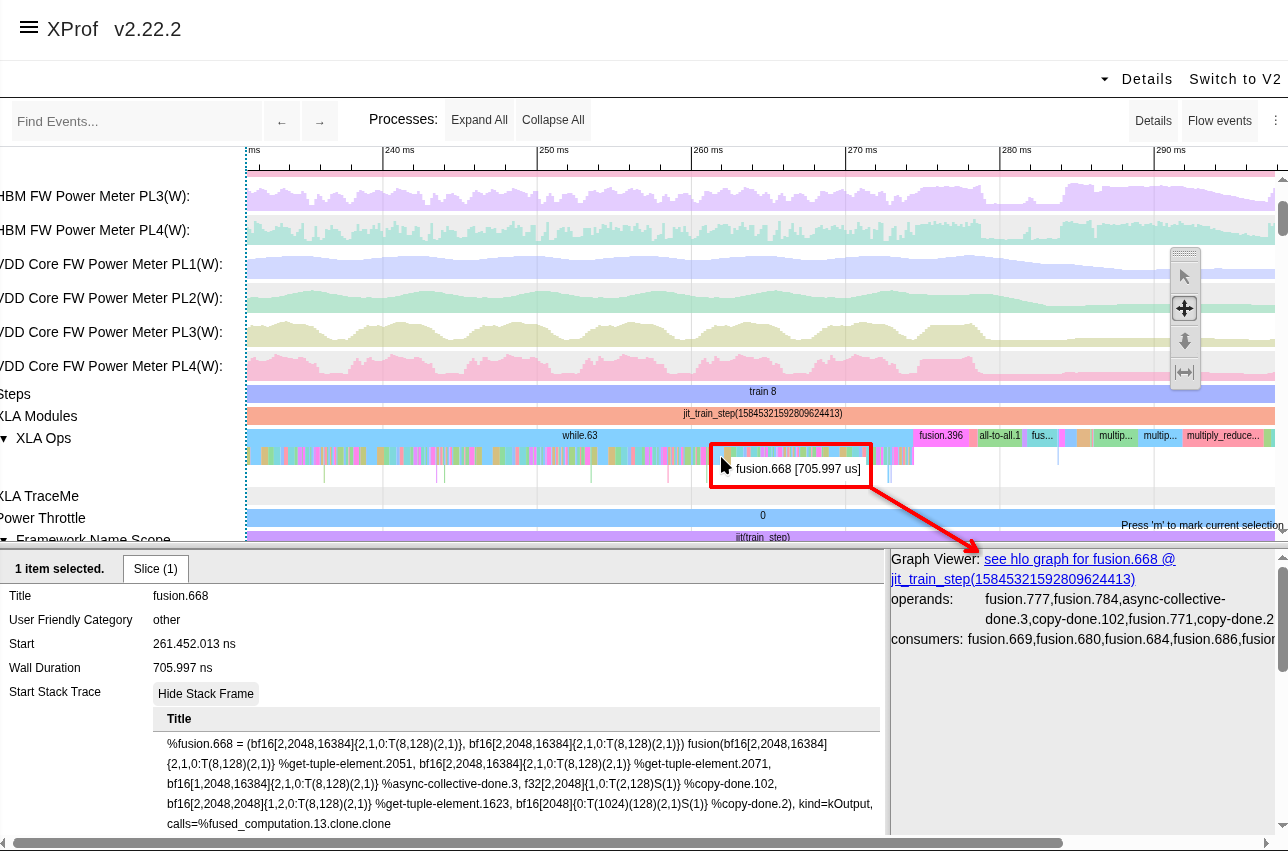Click the XProf title text

pos(72,29)
